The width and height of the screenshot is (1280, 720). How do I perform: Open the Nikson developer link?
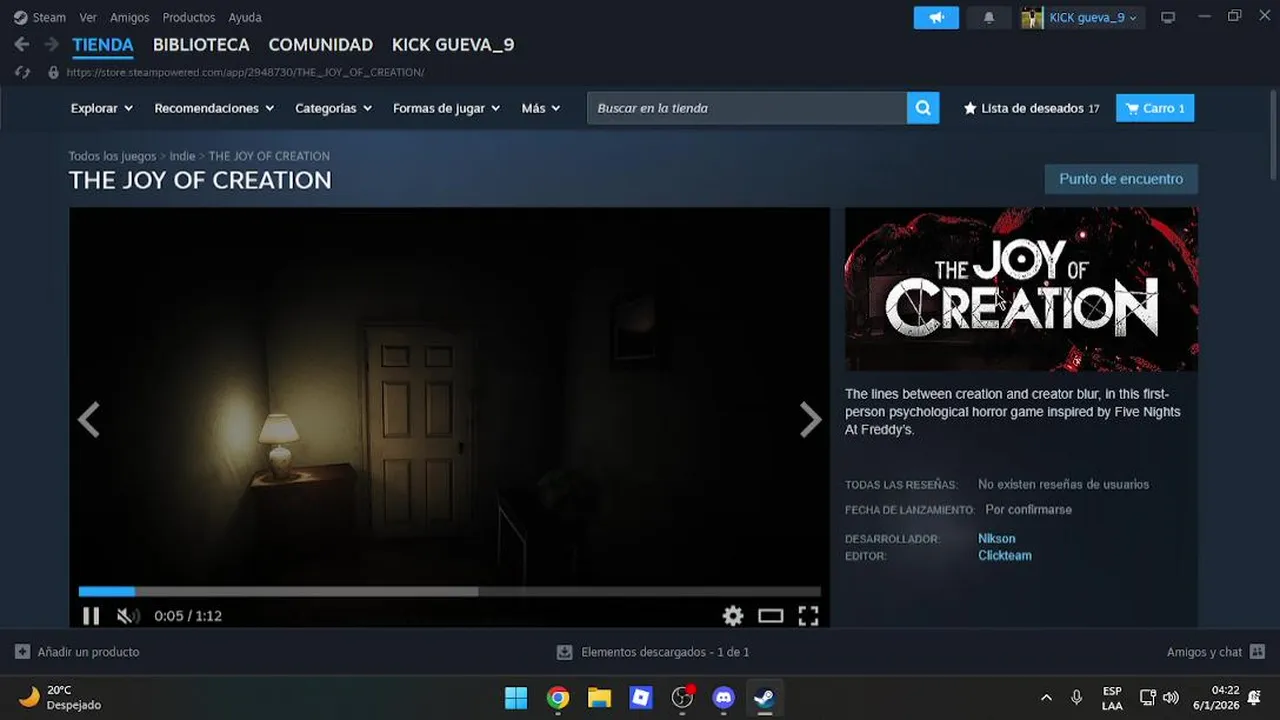[x=996, y=539]
